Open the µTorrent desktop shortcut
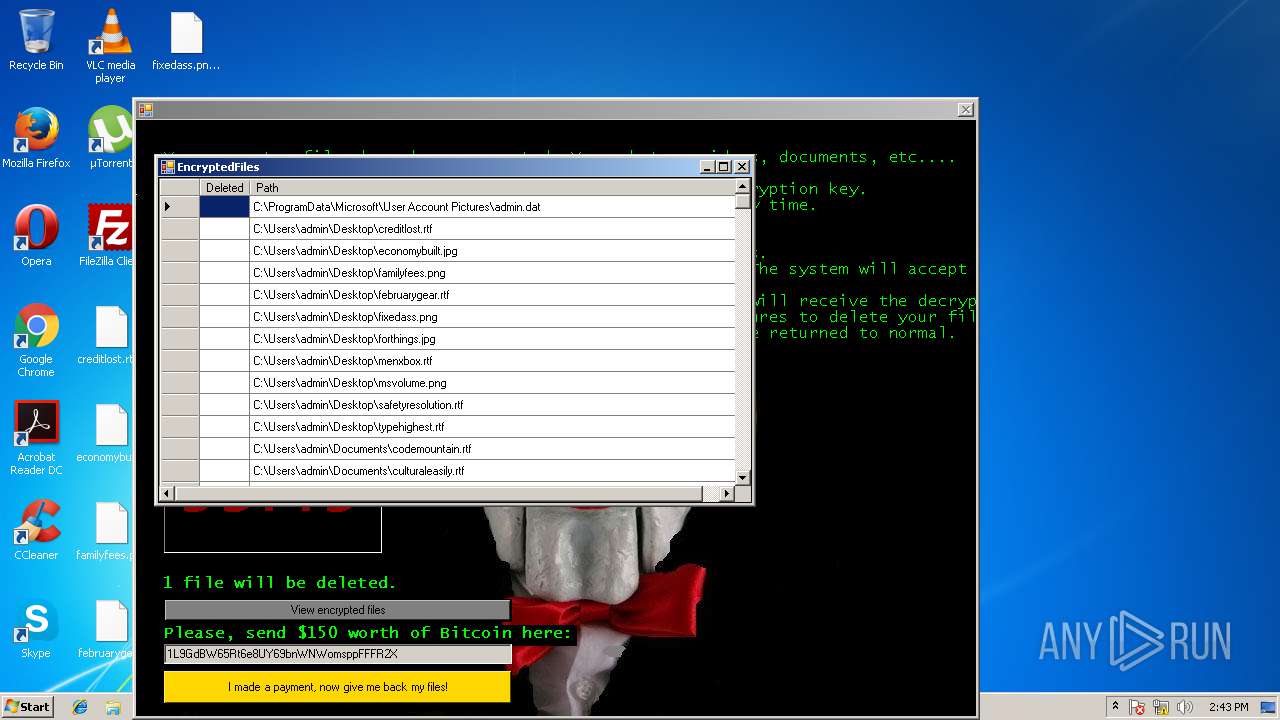Image resolution: width=1280 pixels, height=720 pixels. coord(110,138)
